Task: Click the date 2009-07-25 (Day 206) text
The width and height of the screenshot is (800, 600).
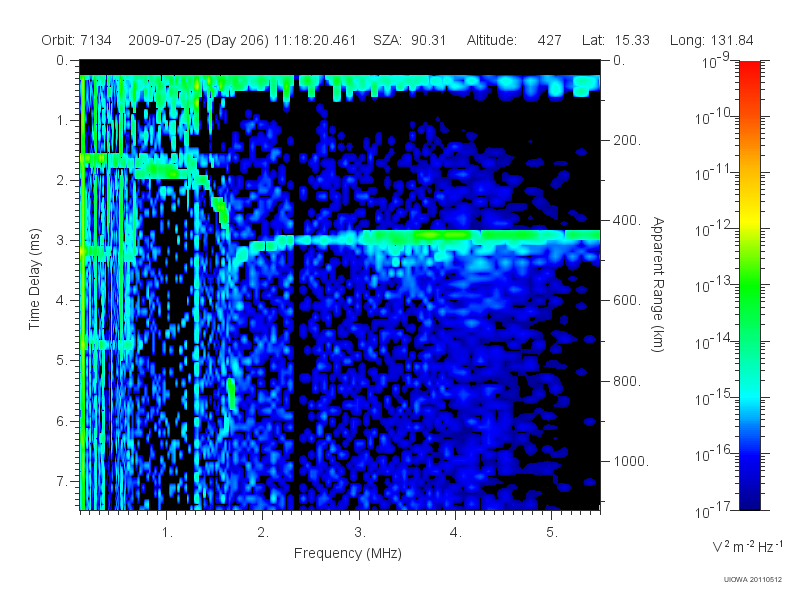Action: (x=198, y=41)
